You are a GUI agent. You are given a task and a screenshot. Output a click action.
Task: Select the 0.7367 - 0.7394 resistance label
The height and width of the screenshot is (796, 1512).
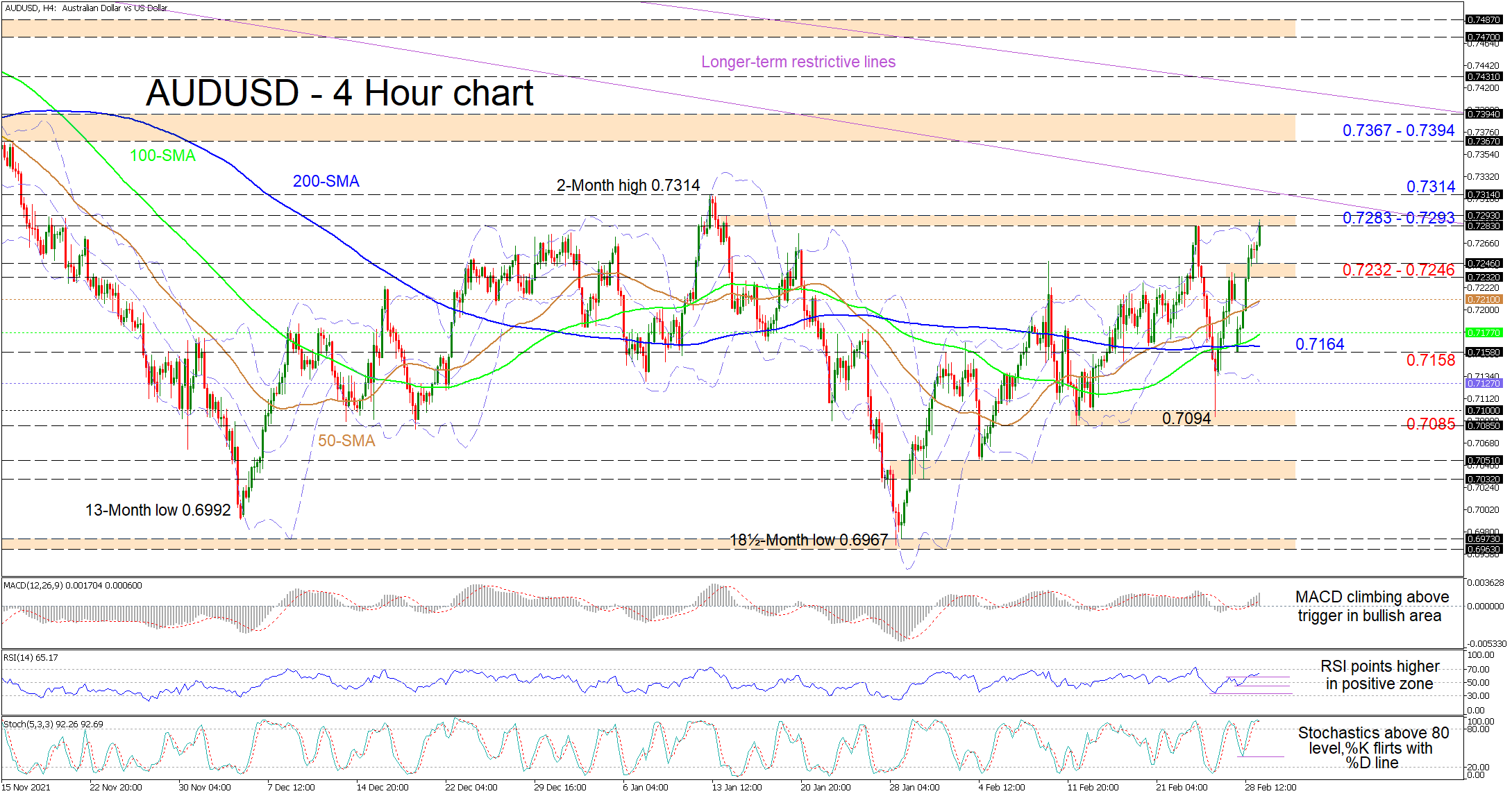click(1397, 130)
